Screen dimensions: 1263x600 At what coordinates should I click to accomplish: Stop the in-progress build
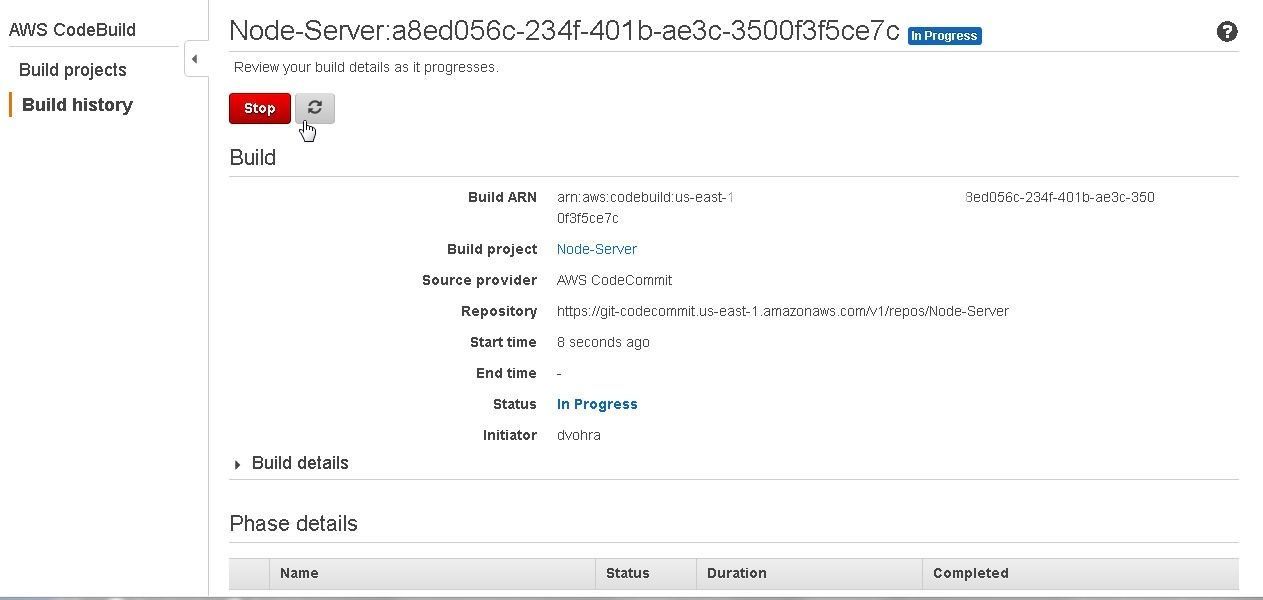pos(260,108)
